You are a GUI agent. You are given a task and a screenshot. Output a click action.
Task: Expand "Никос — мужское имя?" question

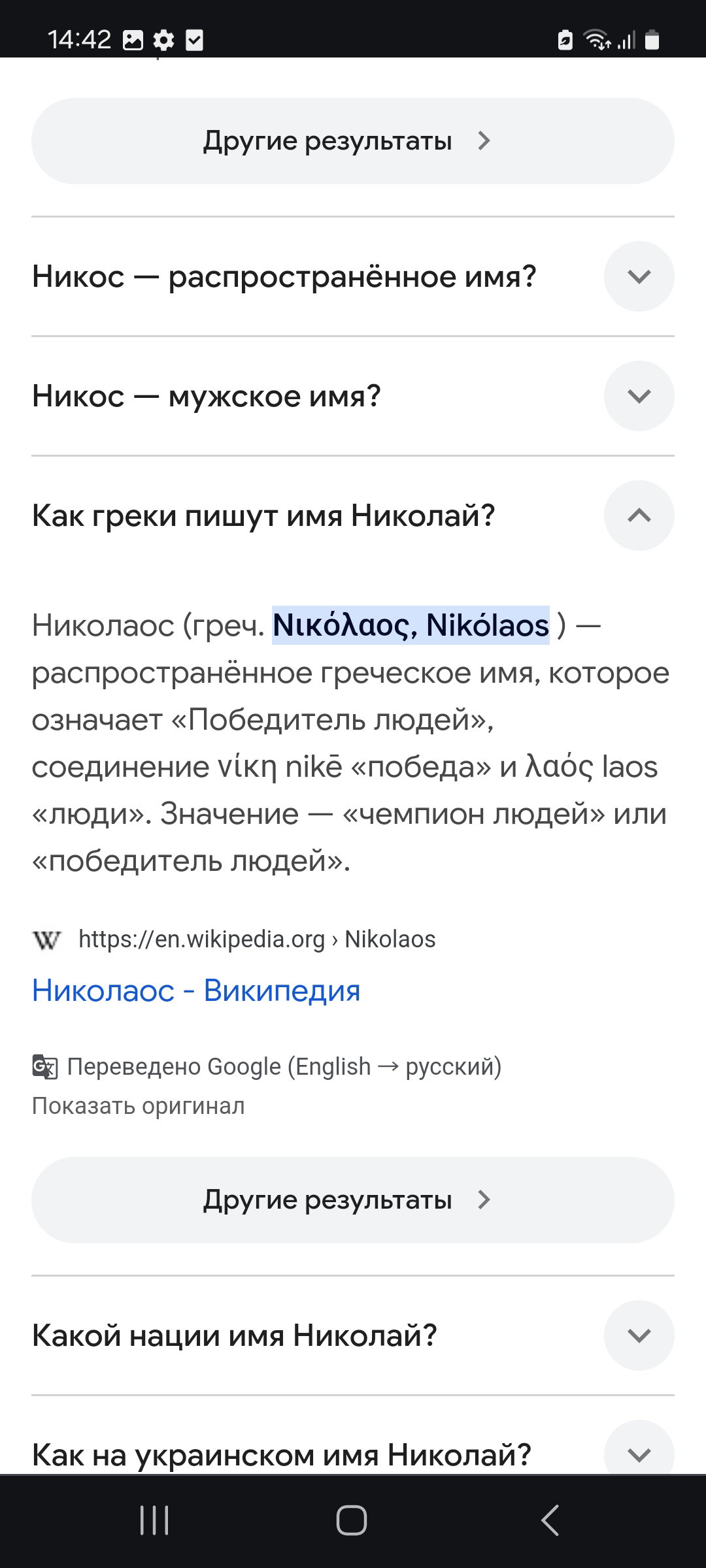tap(353, 396)
